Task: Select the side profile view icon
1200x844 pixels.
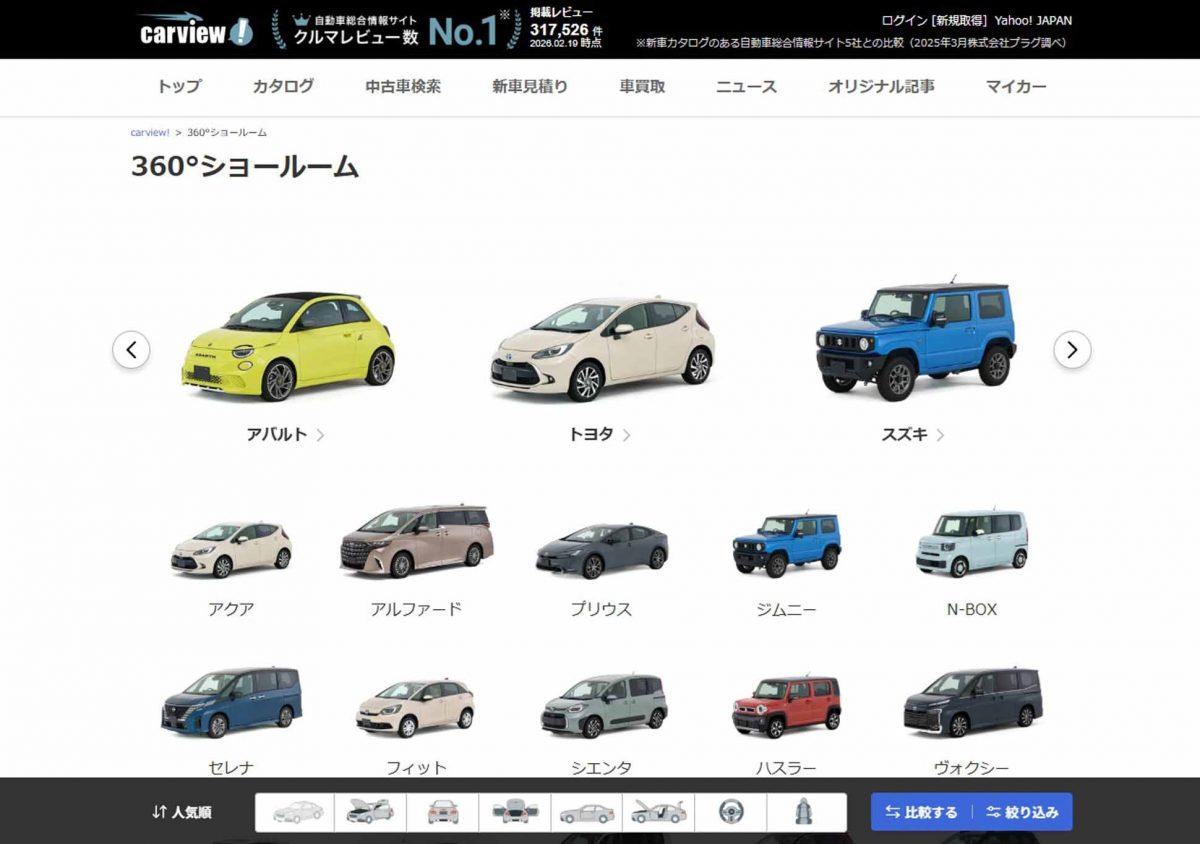Action: [586, 812]
